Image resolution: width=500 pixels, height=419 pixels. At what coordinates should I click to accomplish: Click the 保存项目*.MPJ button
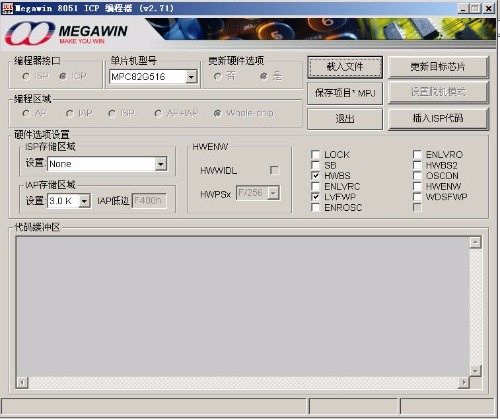click(345, 93)
